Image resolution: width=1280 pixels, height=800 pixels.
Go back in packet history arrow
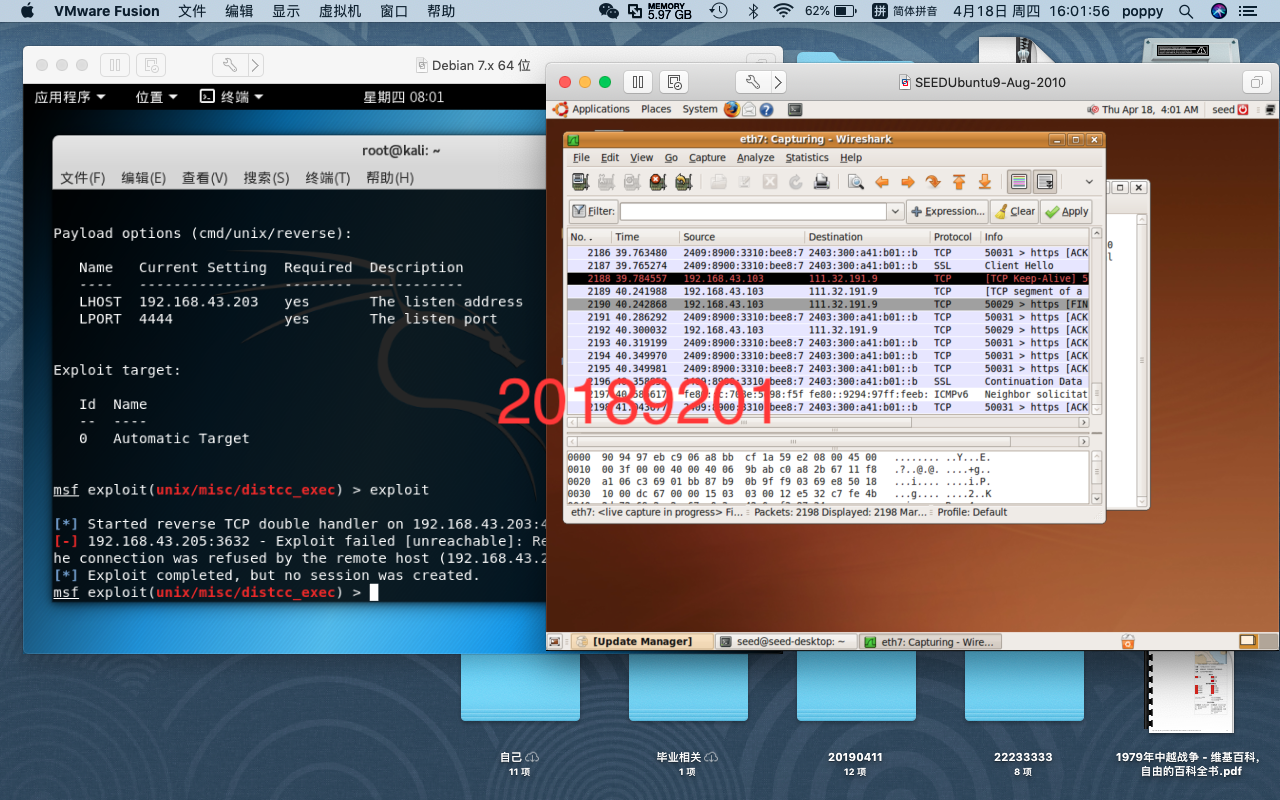(x=882, y=181)
